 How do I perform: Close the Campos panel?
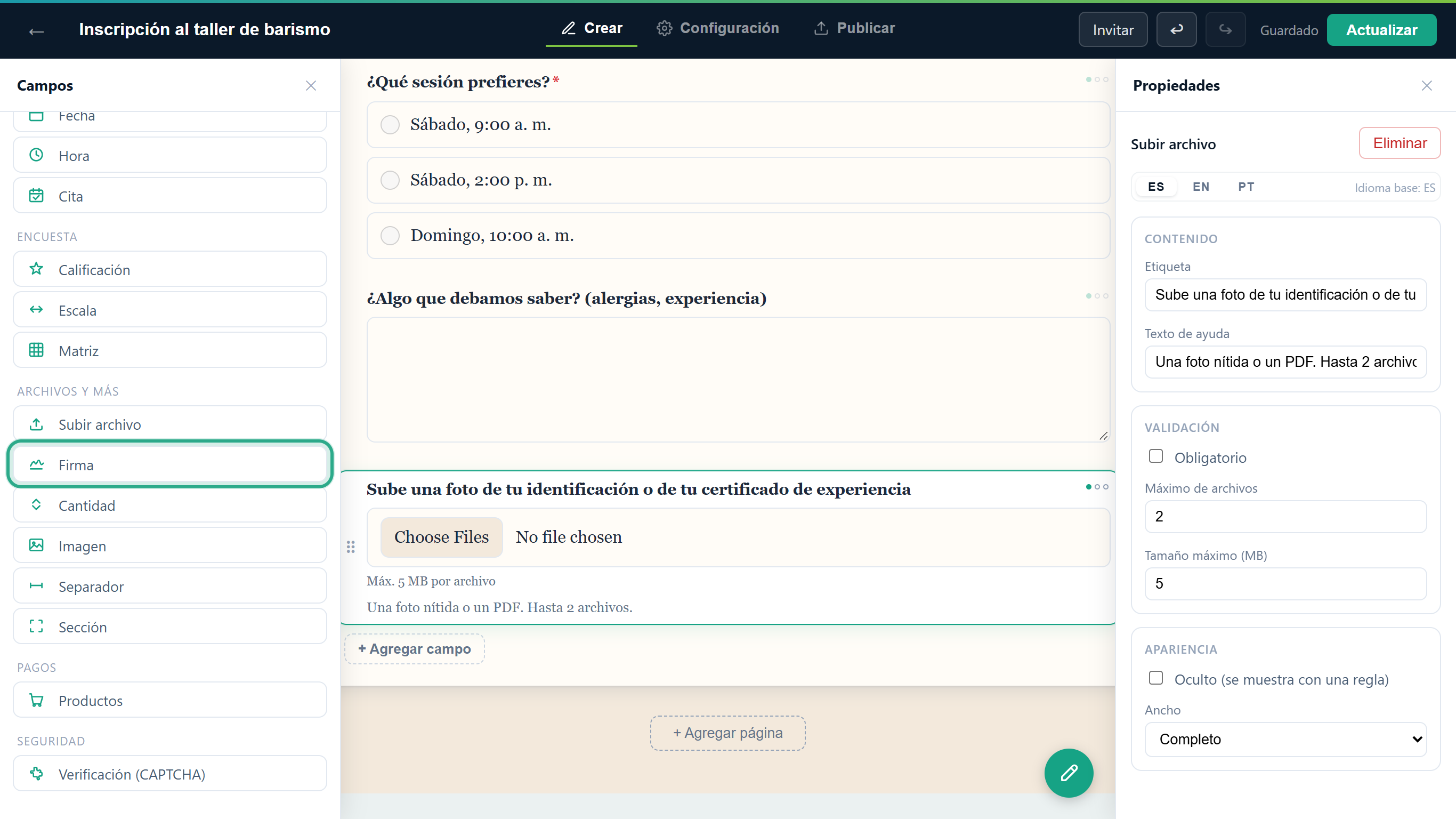pos(311,85)
